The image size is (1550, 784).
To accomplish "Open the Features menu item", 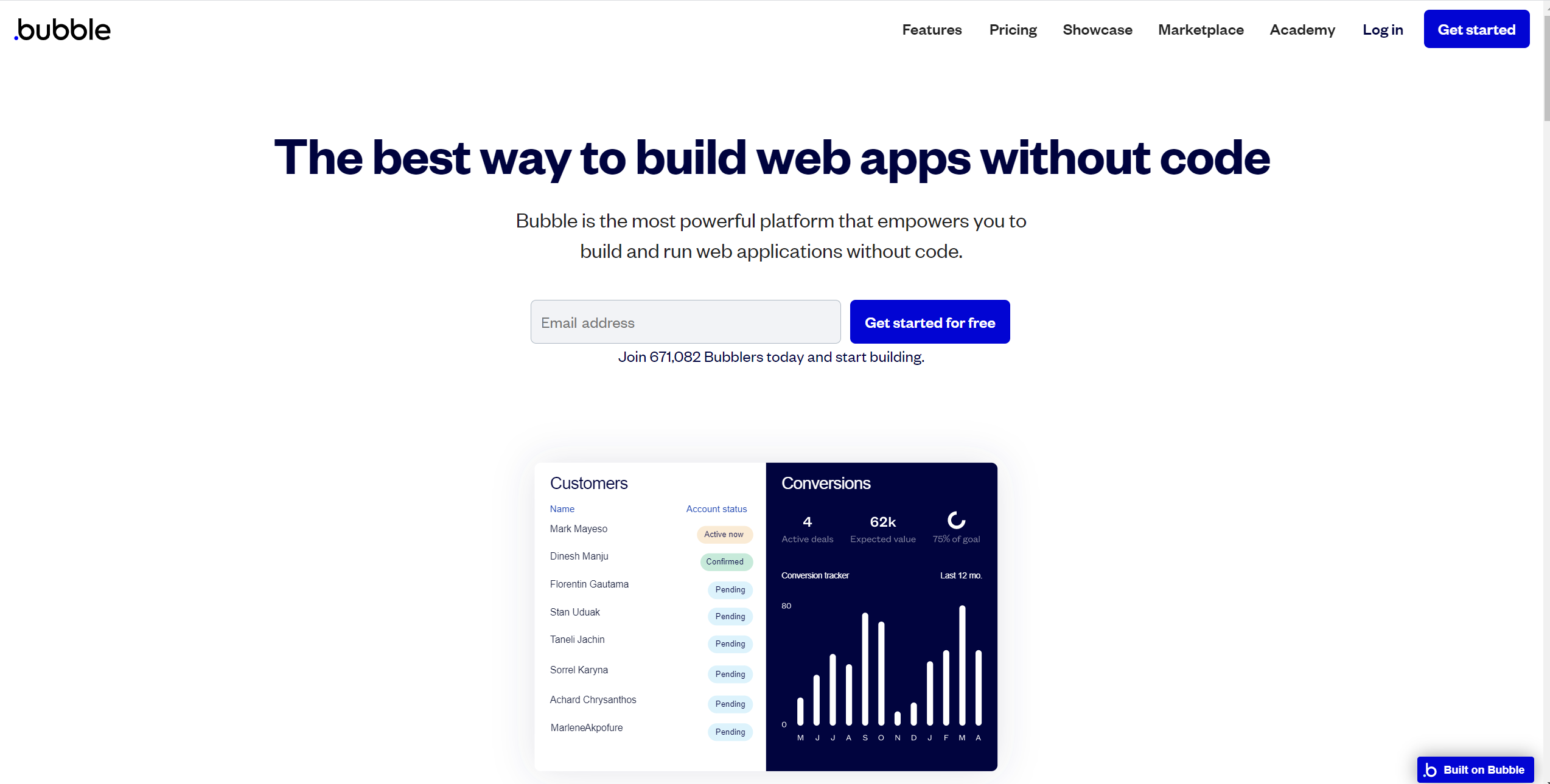I will pos(932,30).
